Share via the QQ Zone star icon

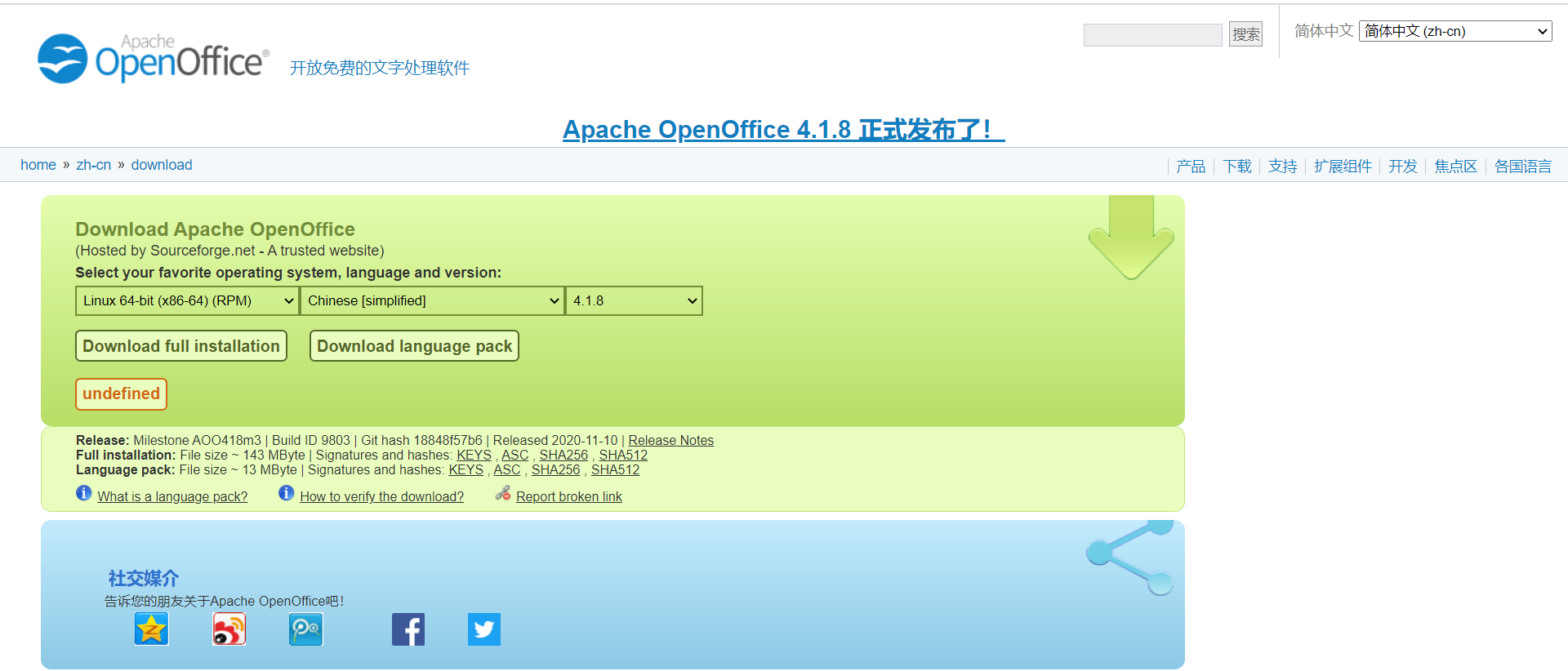[x=152, y=629]
